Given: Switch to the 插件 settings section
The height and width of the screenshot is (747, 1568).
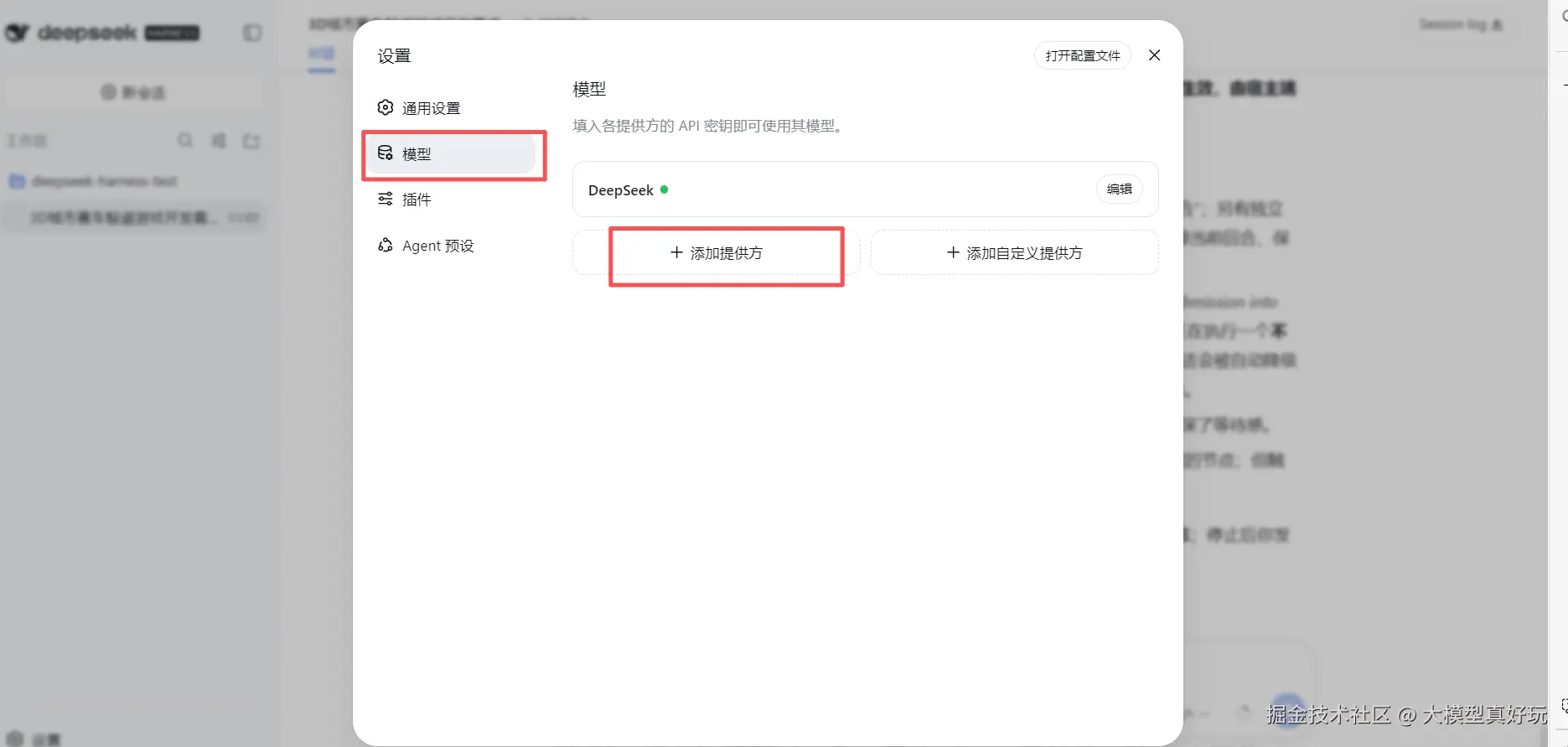Looking at the screenshot, I should 453,200.
